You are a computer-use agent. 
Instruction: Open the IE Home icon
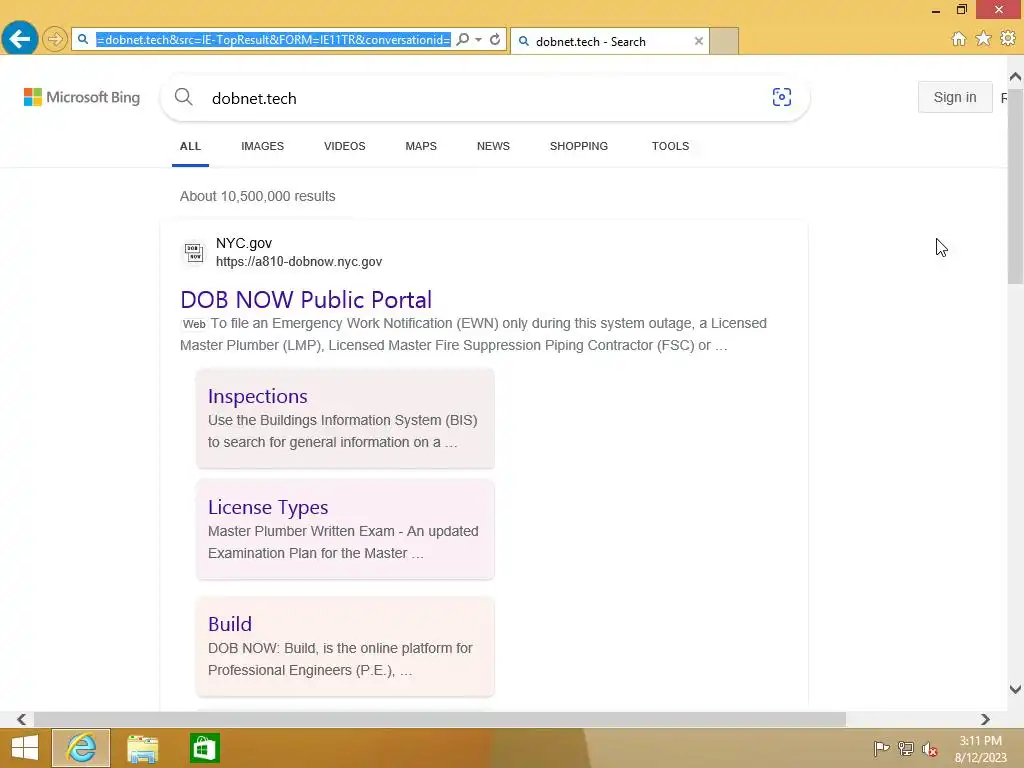[958, 39]
